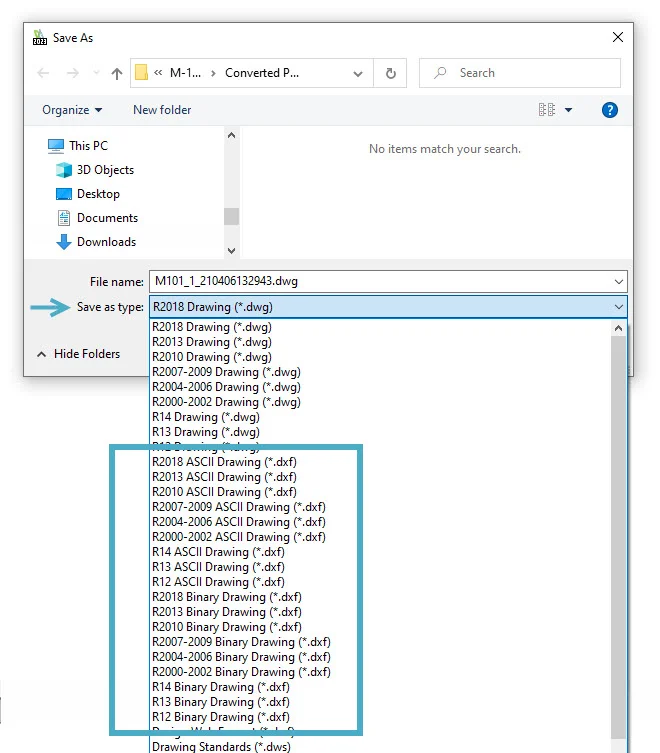Click the New folder button

[162, 110]
